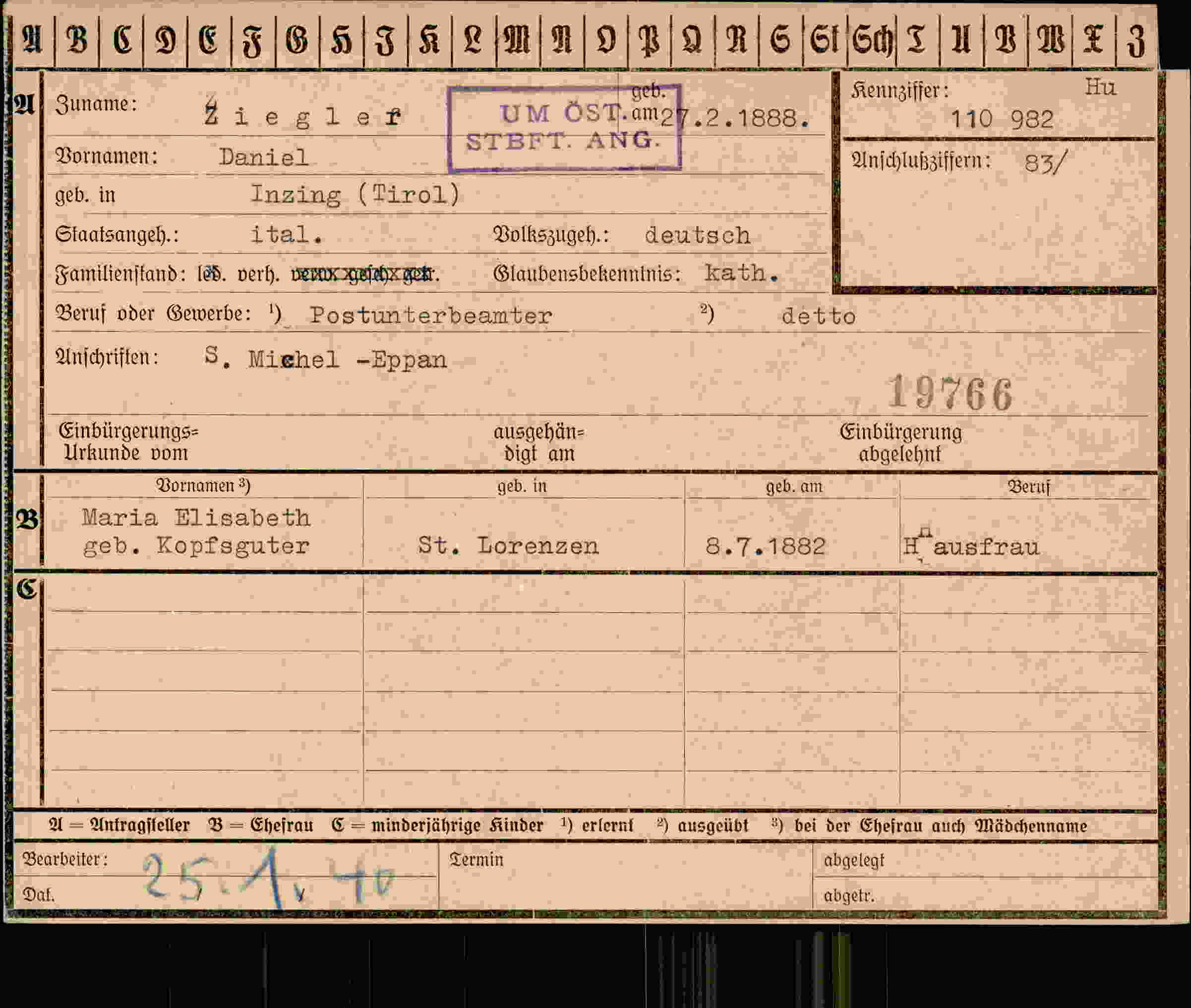Select the "Bearbeiter:" label
This screenshot has width=1191, height=1008.
tap(64, 859)
